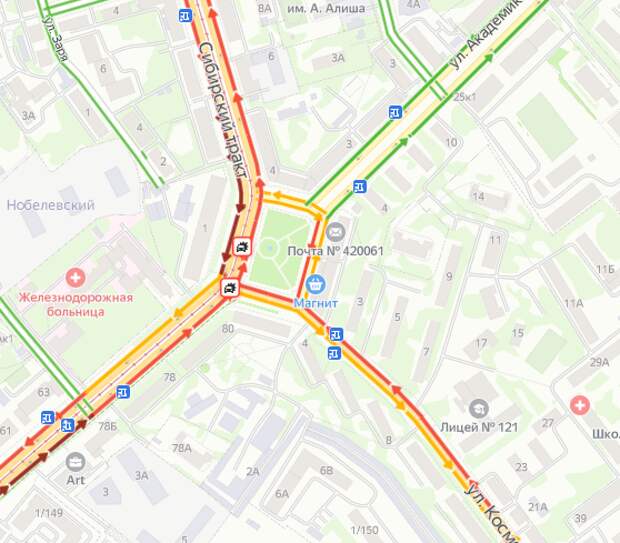Select the green park square near Почта
620x543 pixels.
(279, 249)
